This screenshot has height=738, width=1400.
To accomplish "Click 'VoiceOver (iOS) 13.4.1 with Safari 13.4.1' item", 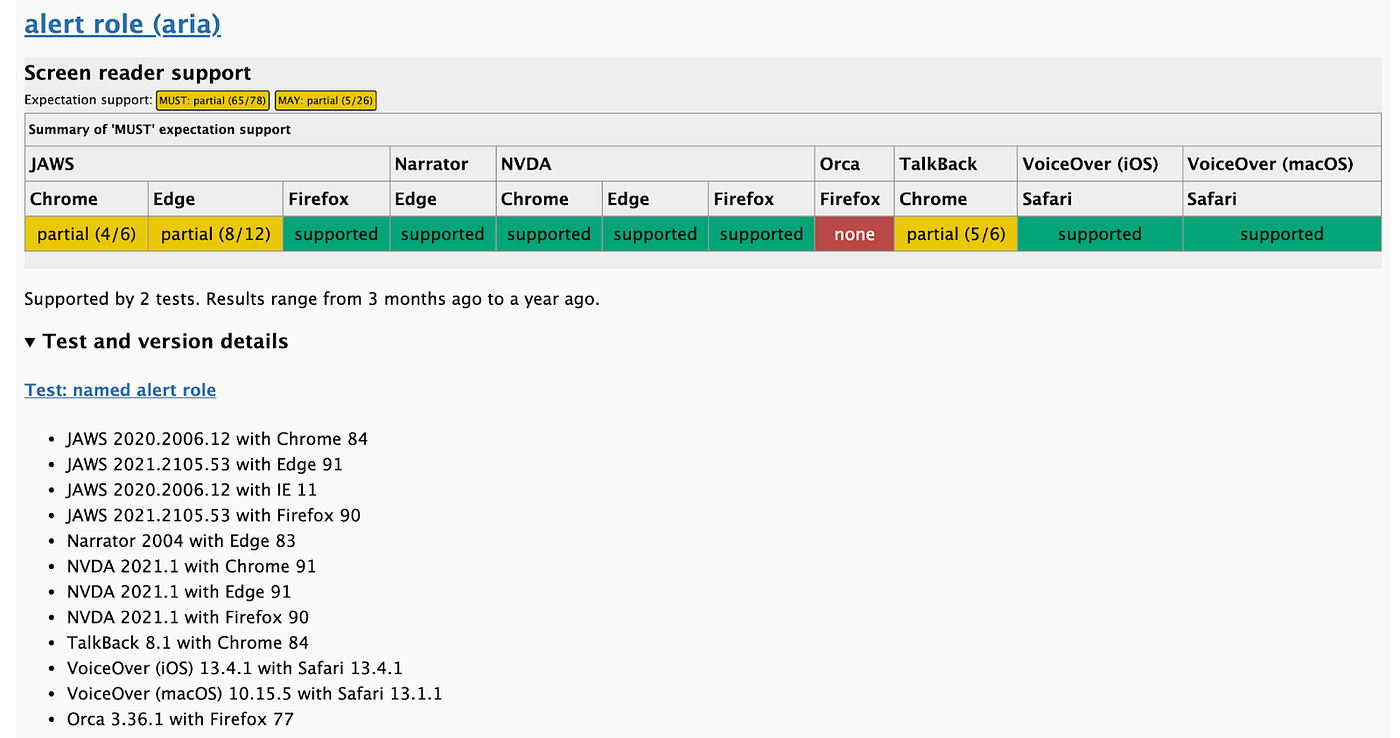I will pos(235,668).
